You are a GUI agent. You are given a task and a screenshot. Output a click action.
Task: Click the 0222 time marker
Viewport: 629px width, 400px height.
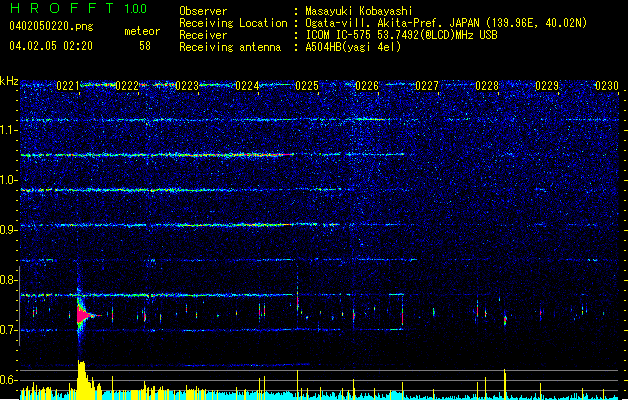pyautogui.click(x=127, y=86)
